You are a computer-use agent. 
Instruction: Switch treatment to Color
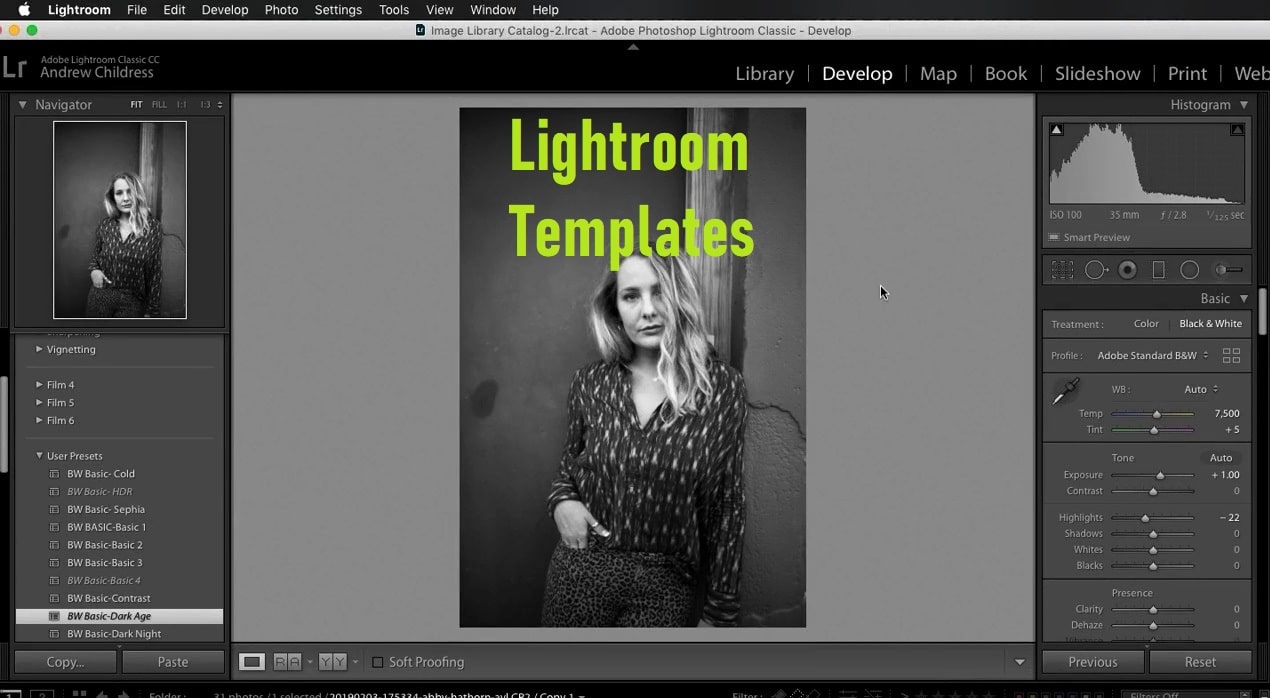[x=1146, y=324]
